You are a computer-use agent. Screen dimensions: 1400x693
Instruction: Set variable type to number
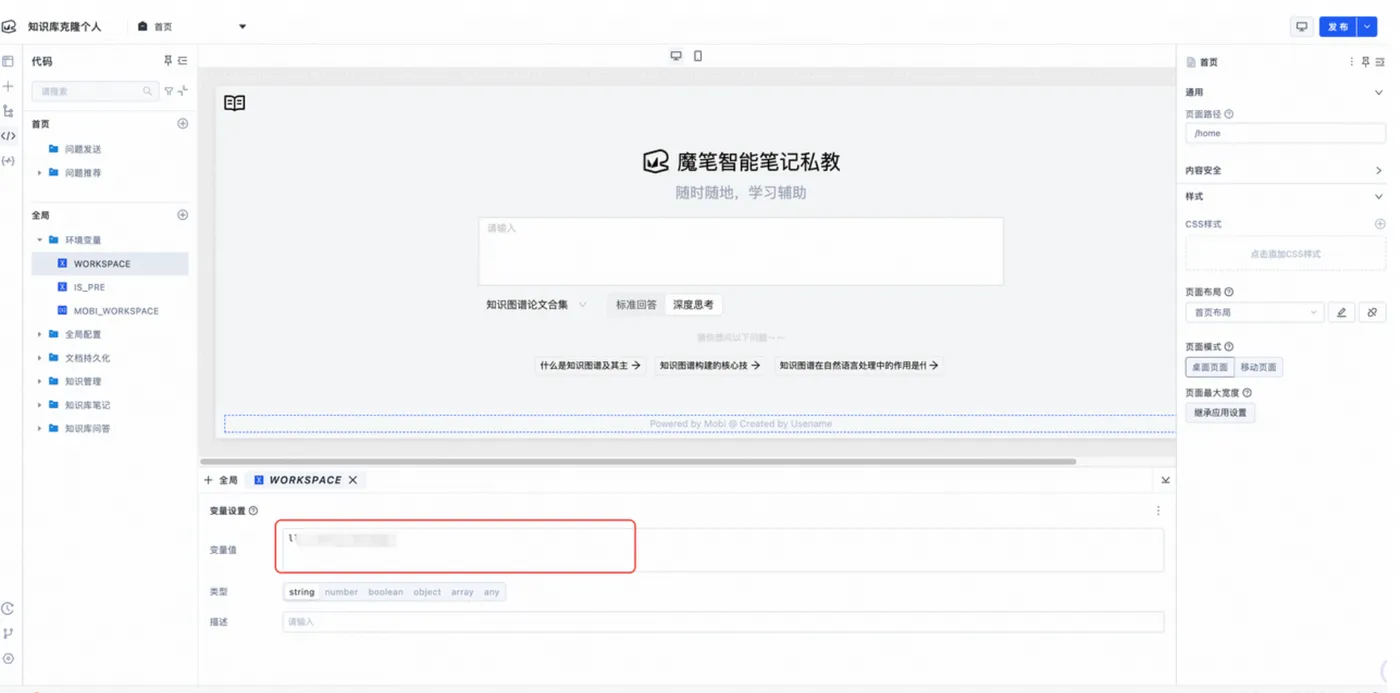(341, 592)
